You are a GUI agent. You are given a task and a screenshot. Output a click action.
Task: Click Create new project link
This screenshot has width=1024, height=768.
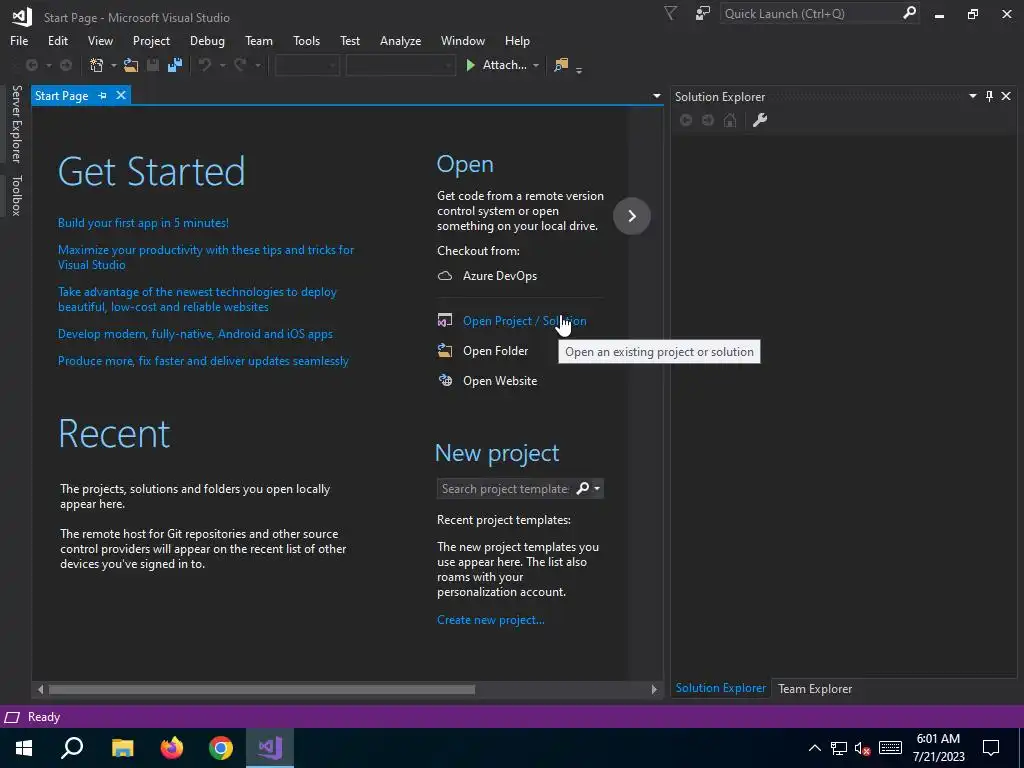490,620
